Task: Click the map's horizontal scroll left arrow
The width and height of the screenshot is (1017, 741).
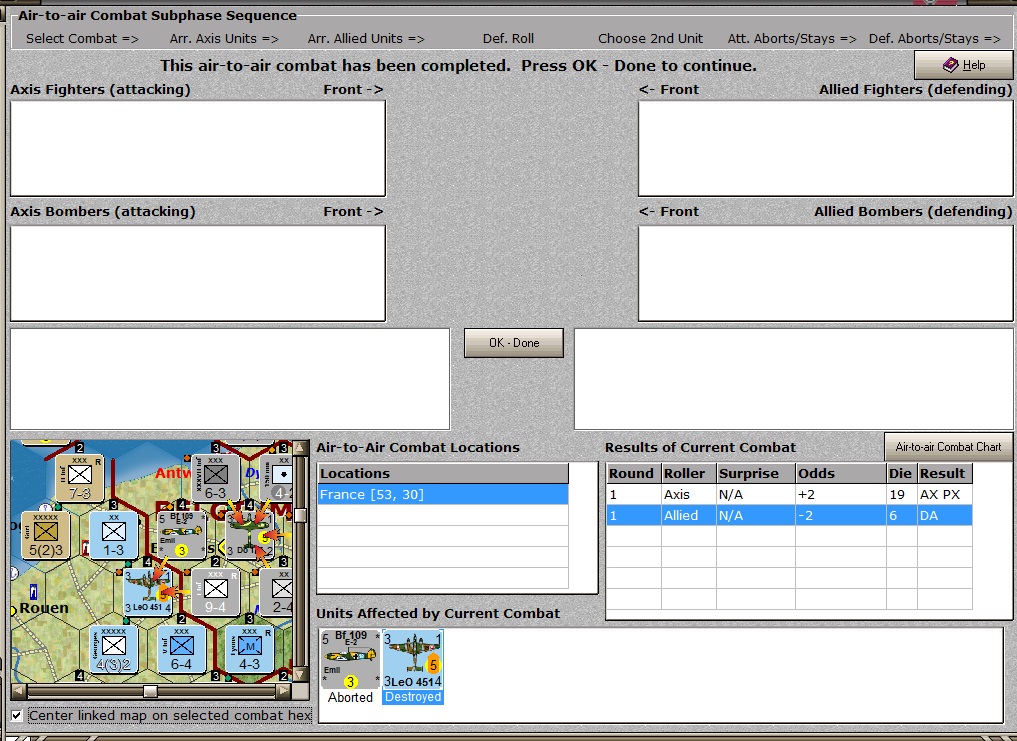Action: [19, 691]
